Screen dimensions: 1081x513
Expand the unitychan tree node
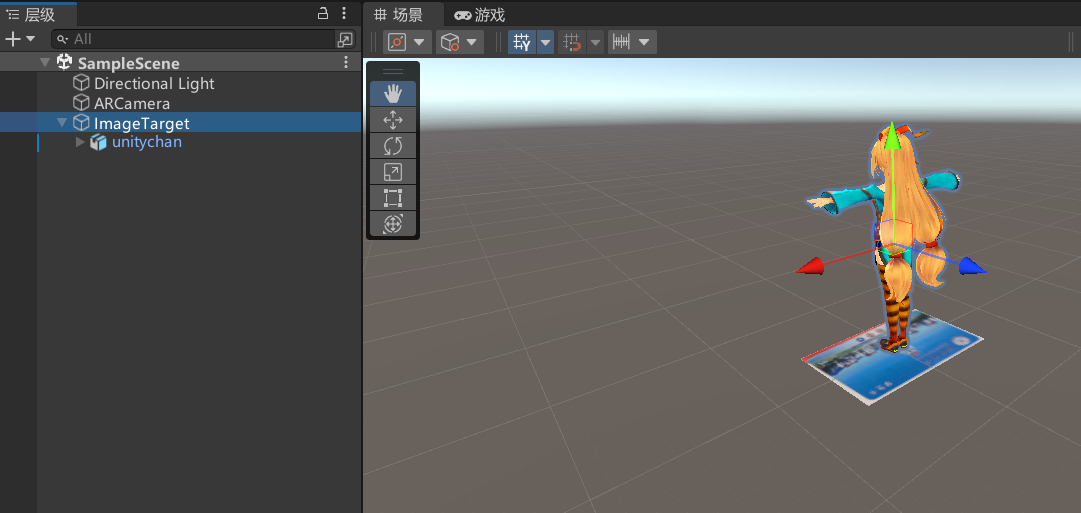pos(81,142)
